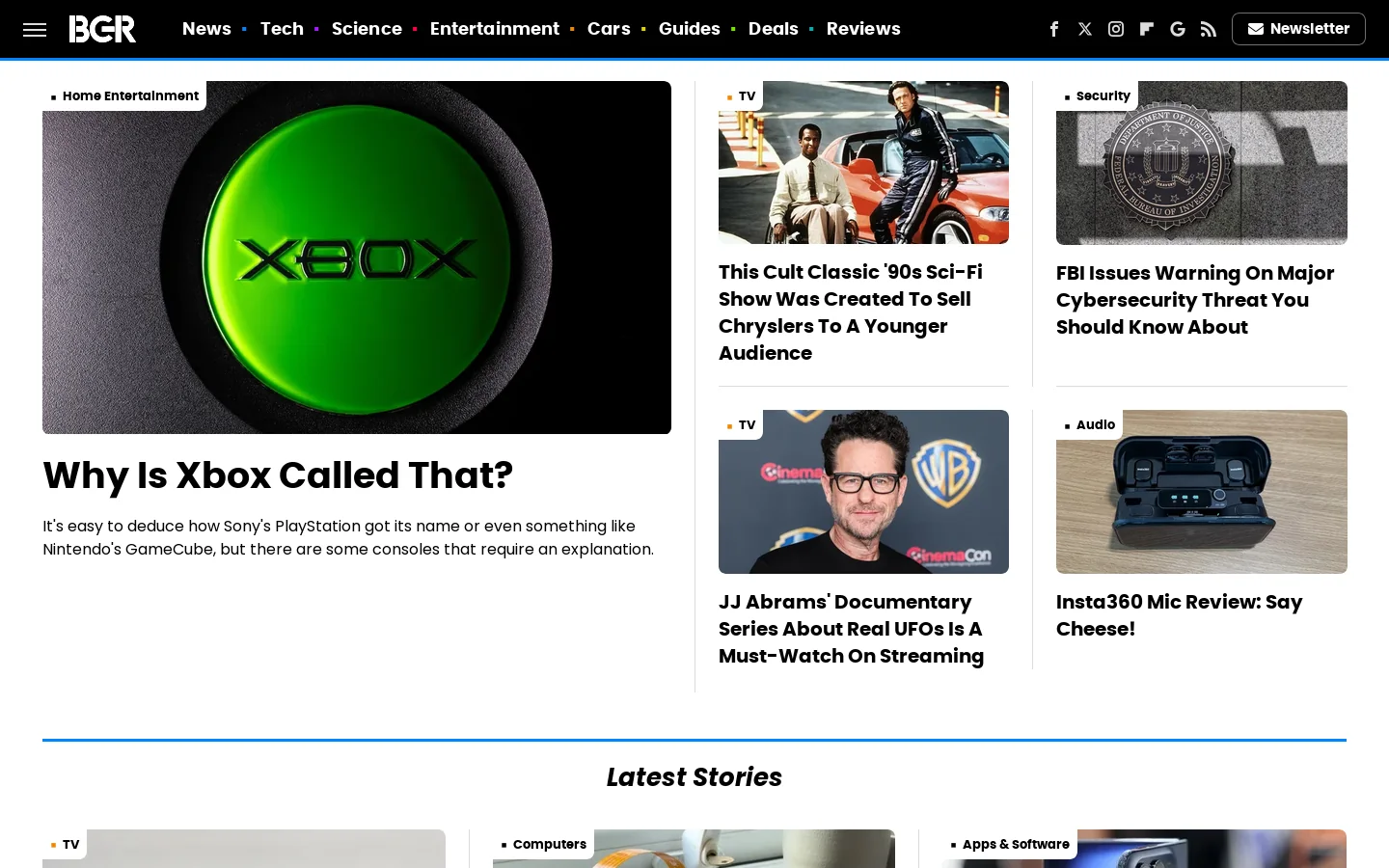
Task: Read the FBI cybersecurity warning article
Action: tap(1195, 300)
